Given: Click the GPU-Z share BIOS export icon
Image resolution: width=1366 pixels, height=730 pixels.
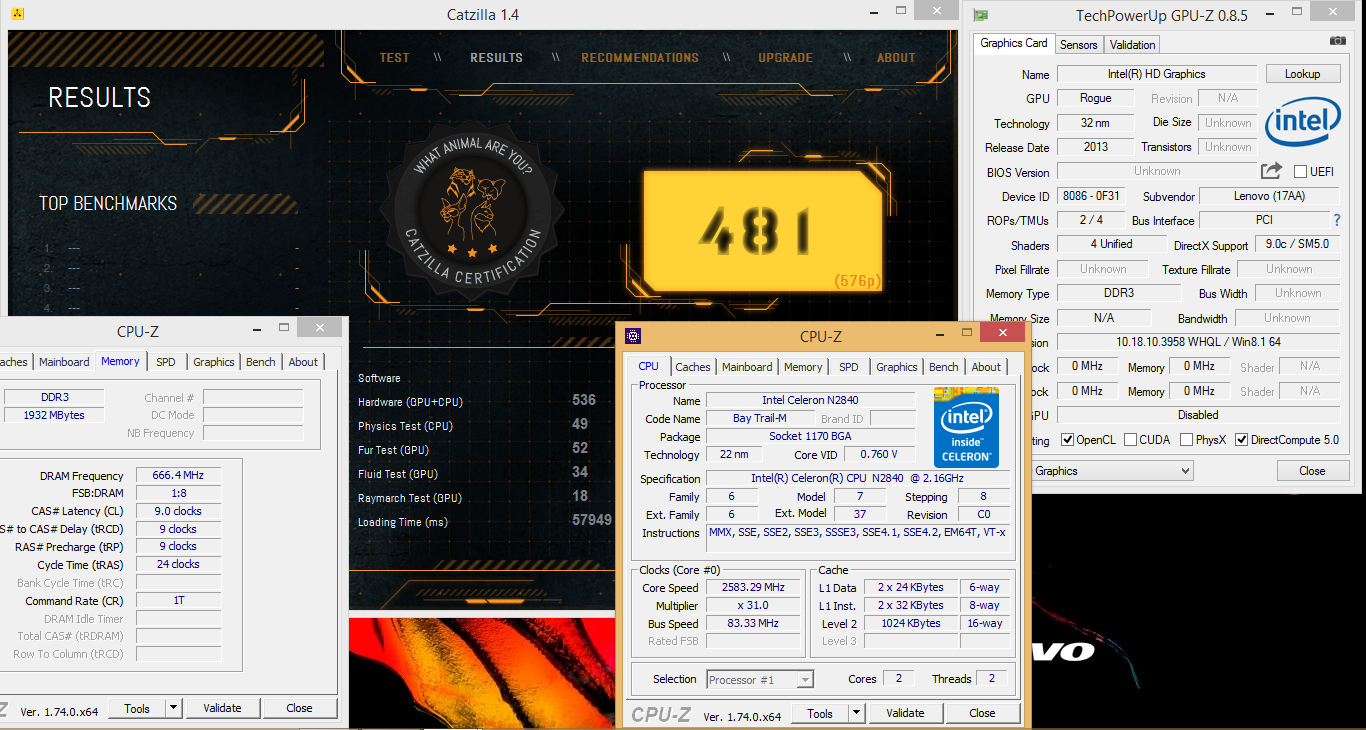Looking at the screenshot, I should pyautogui.click(x=1271, y=171).
